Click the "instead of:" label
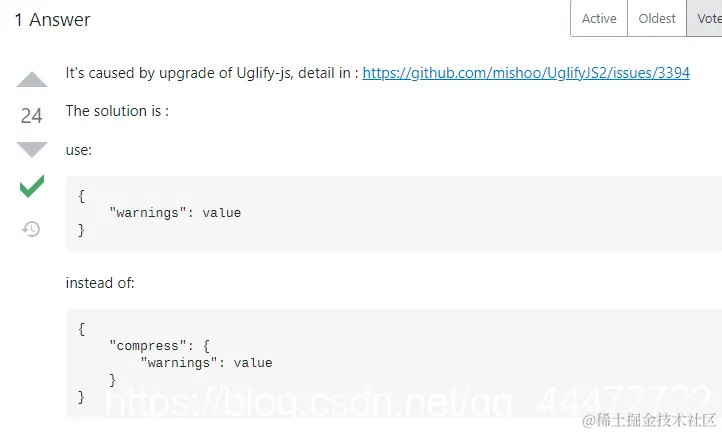 [100, 283]
